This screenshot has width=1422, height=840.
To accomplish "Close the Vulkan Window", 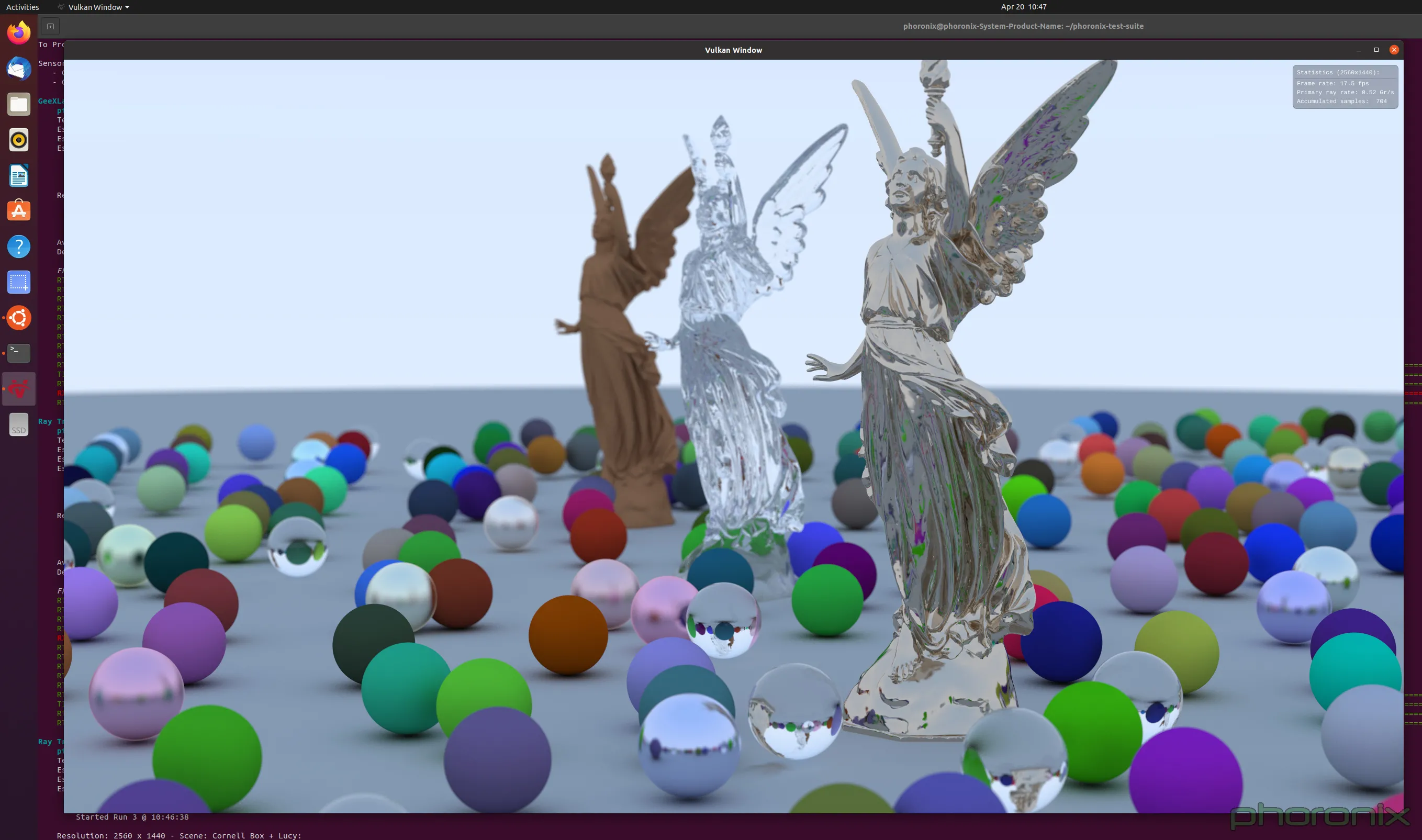I will [x=1394, y=50].
